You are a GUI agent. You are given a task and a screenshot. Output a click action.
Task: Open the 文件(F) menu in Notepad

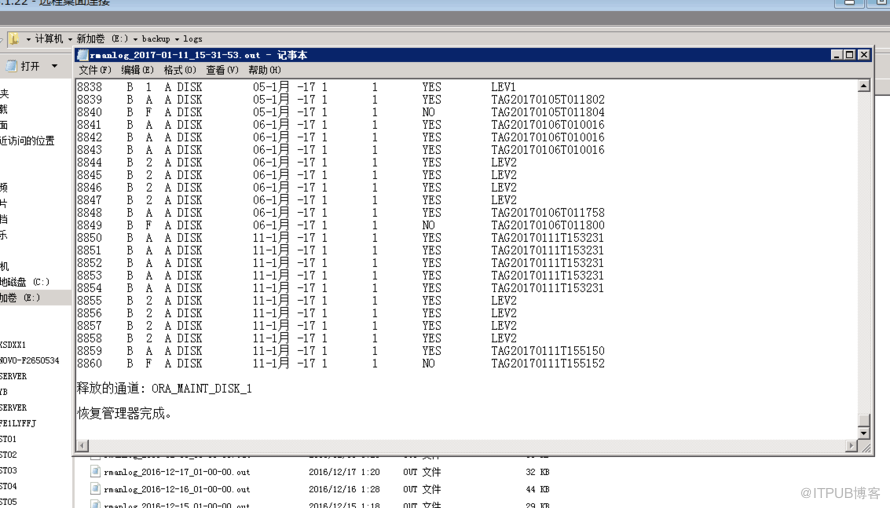point(95,70)
